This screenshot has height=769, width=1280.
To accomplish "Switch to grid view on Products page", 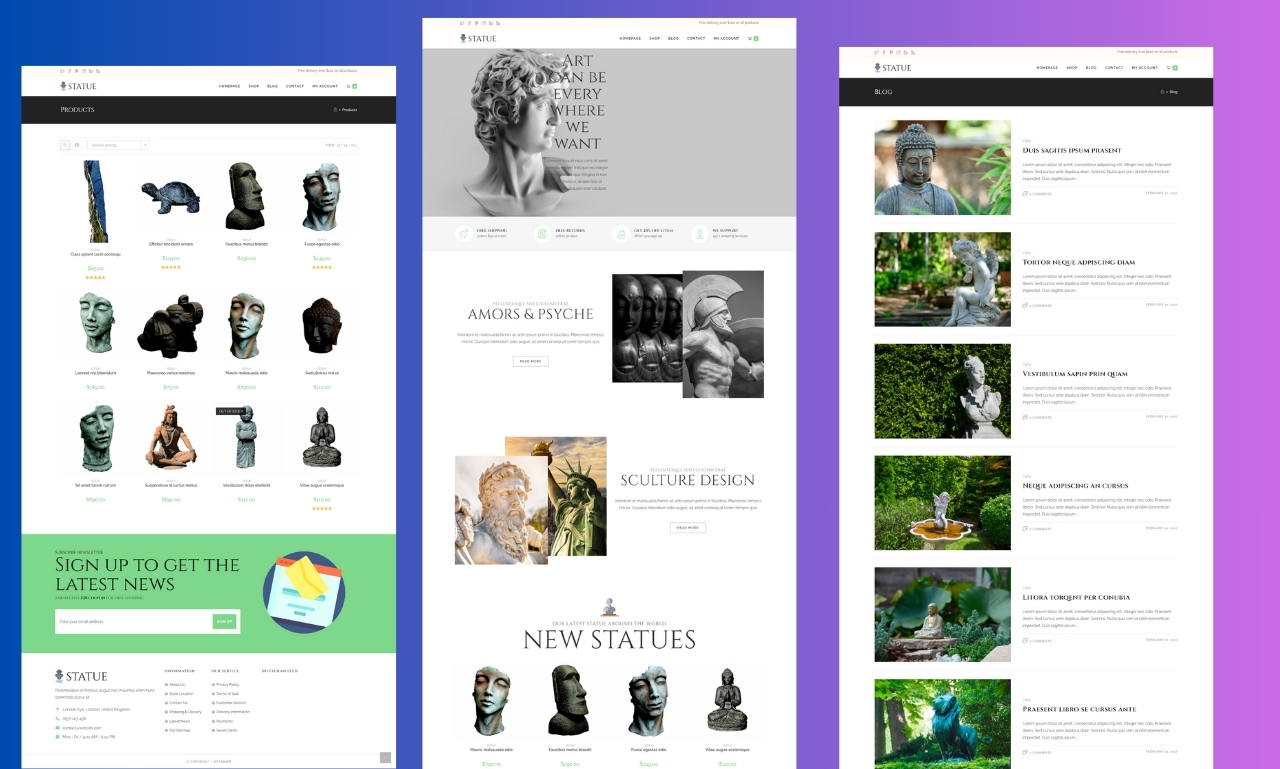I will tap(65, 145).
